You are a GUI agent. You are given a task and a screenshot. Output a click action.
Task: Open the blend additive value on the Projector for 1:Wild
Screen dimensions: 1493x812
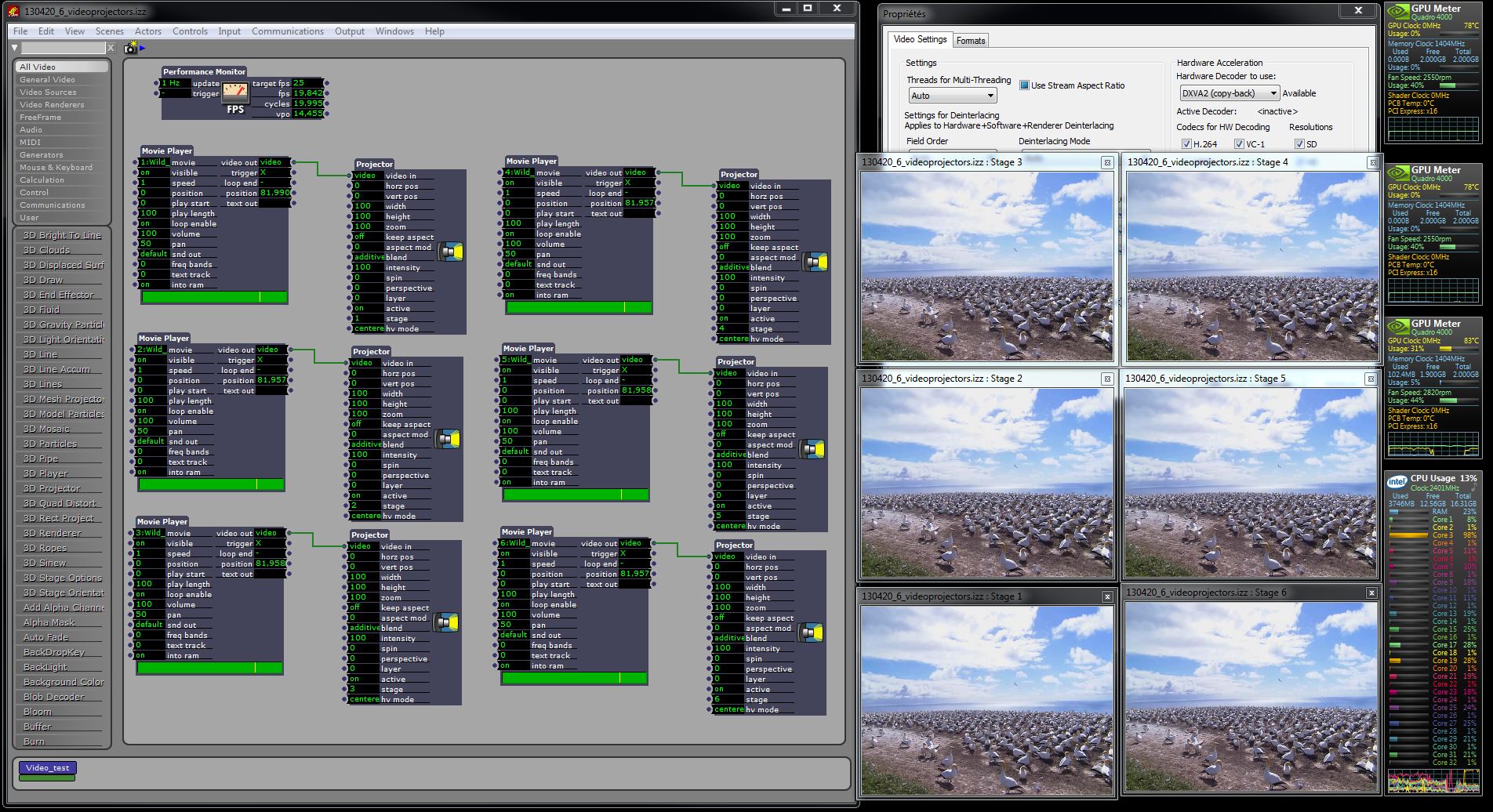[369, 257]
